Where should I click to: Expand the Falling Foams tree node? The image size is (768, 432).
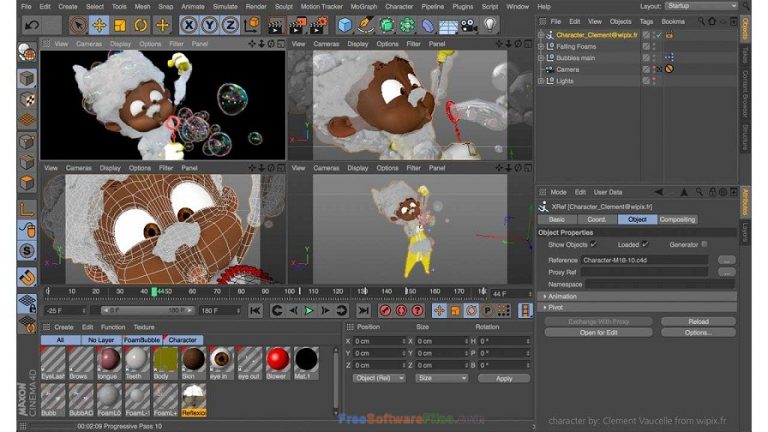(541, 47)
